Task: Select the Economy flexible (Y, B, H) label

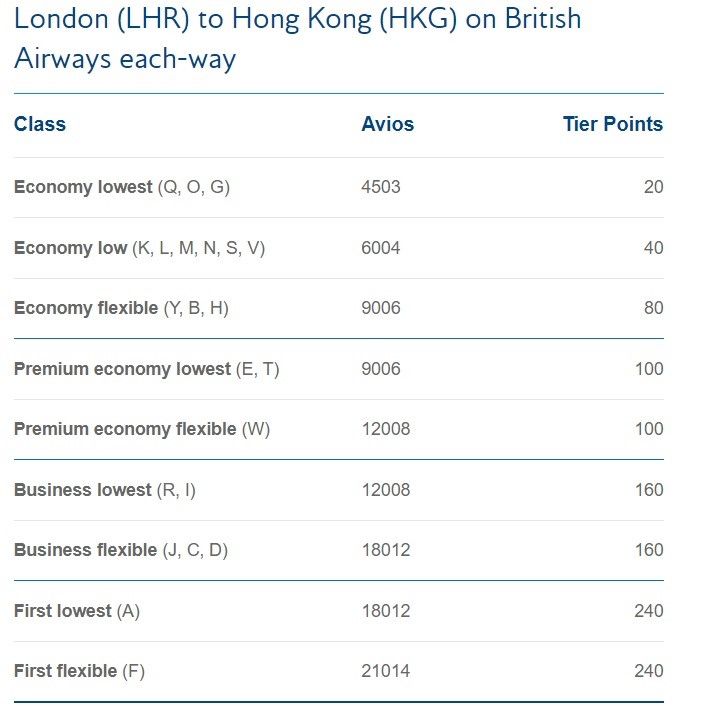Action: pyautogui.click(x=121, y=308)
